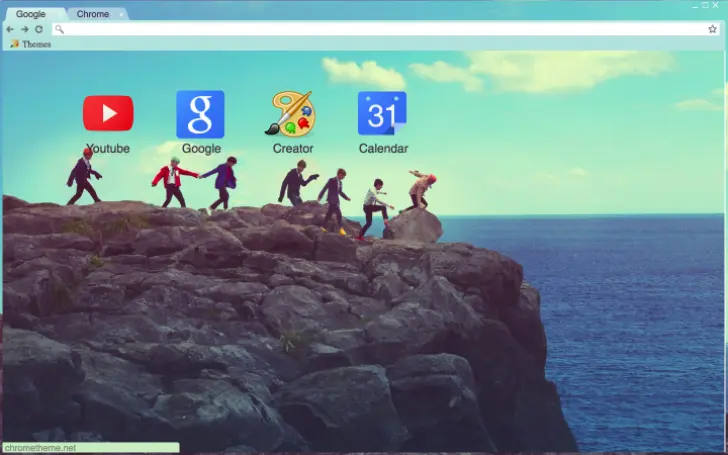Screen dimensions: 728x455
Task: Bookmark this page with the star icon
Action: (x=712, y=29)
